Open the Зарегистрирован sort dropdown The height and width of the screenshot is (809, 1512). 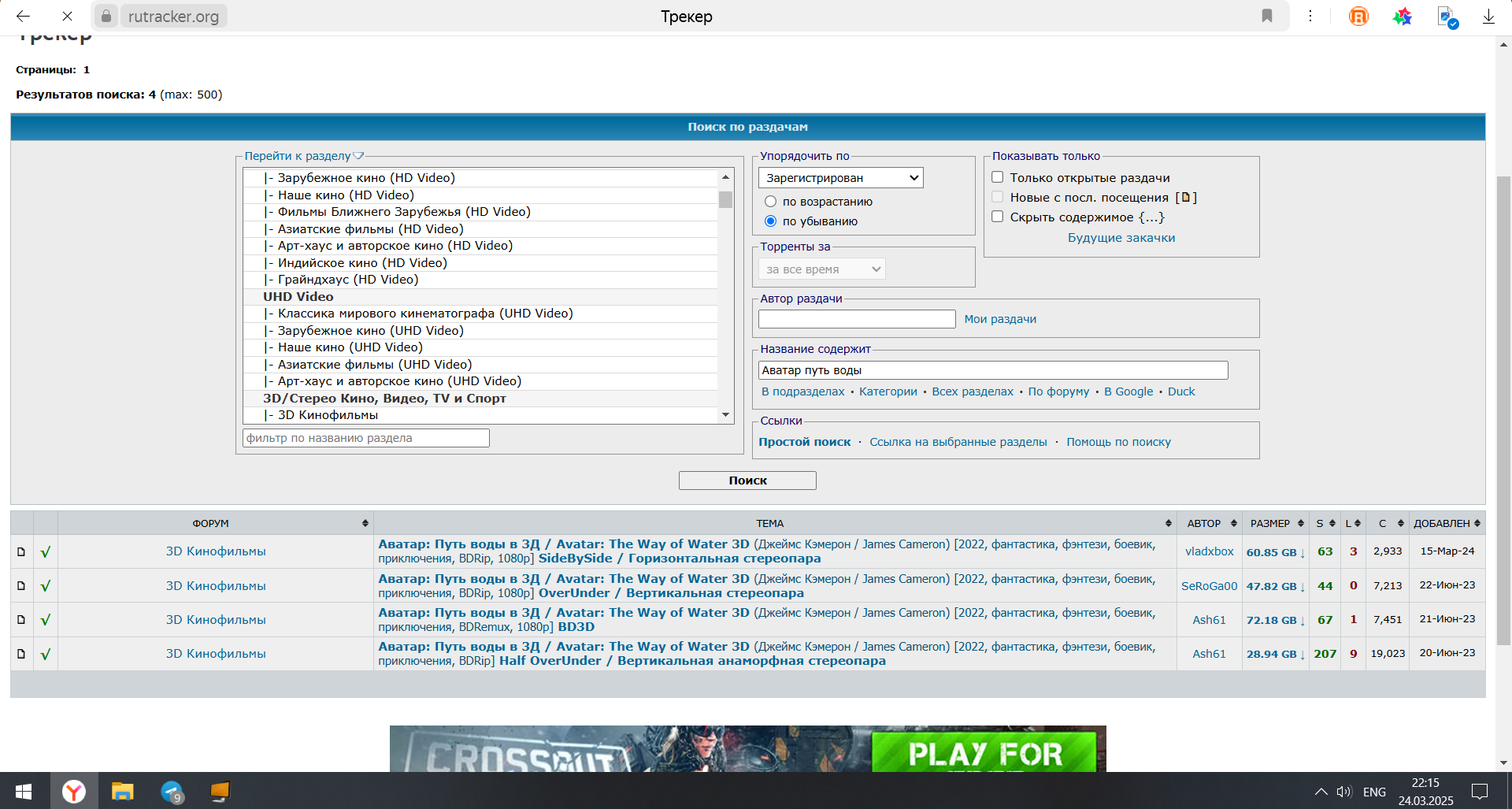click(840, 178)
